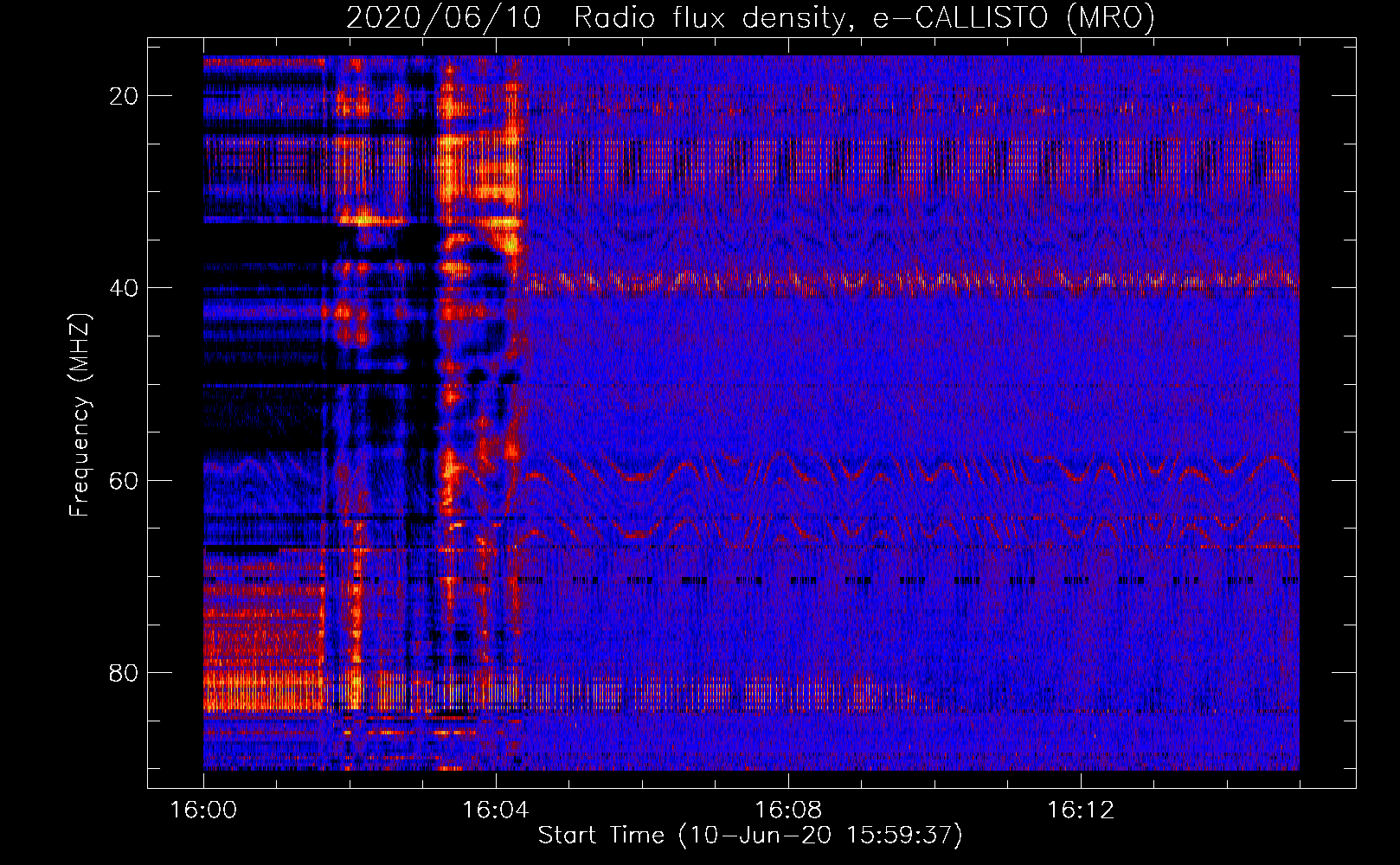Viewport: 1400px width, 865px height.
Task: Click the 'Start Time (10-Jun-20 15:59:37)' label
Action: pos(750,836)
